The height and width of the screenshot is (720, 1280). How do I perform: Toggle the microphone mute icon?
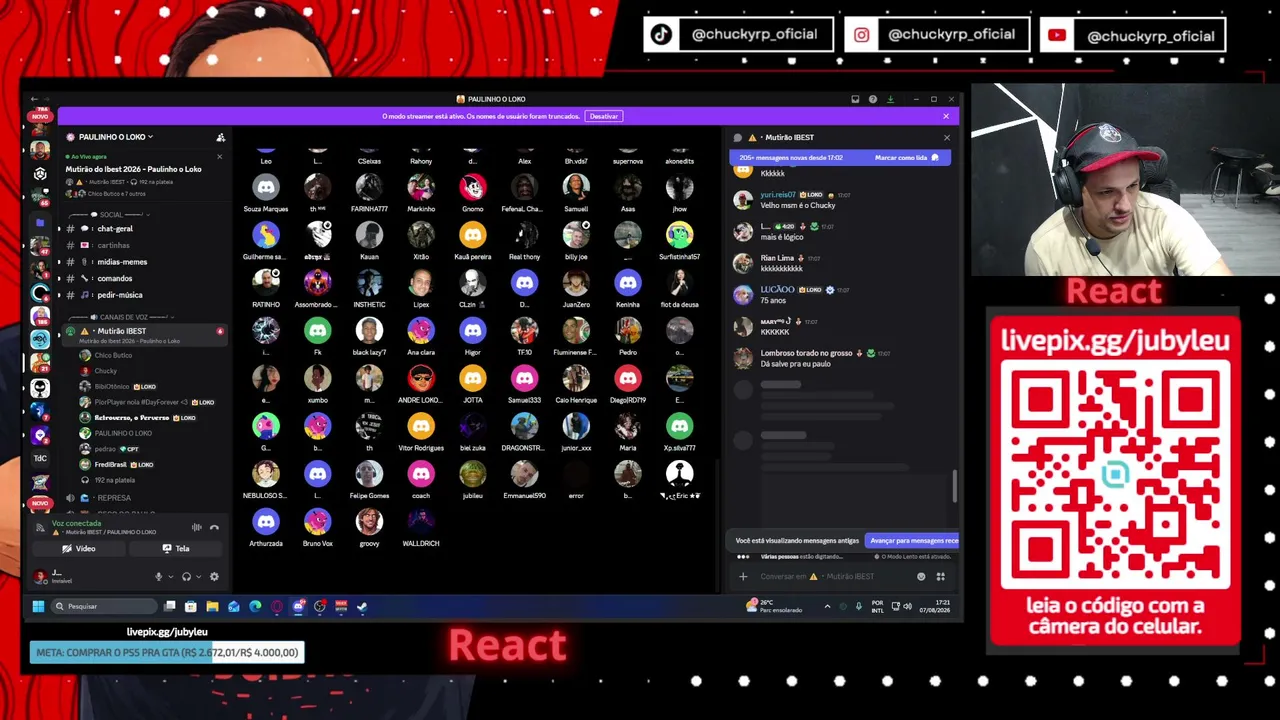158,577
